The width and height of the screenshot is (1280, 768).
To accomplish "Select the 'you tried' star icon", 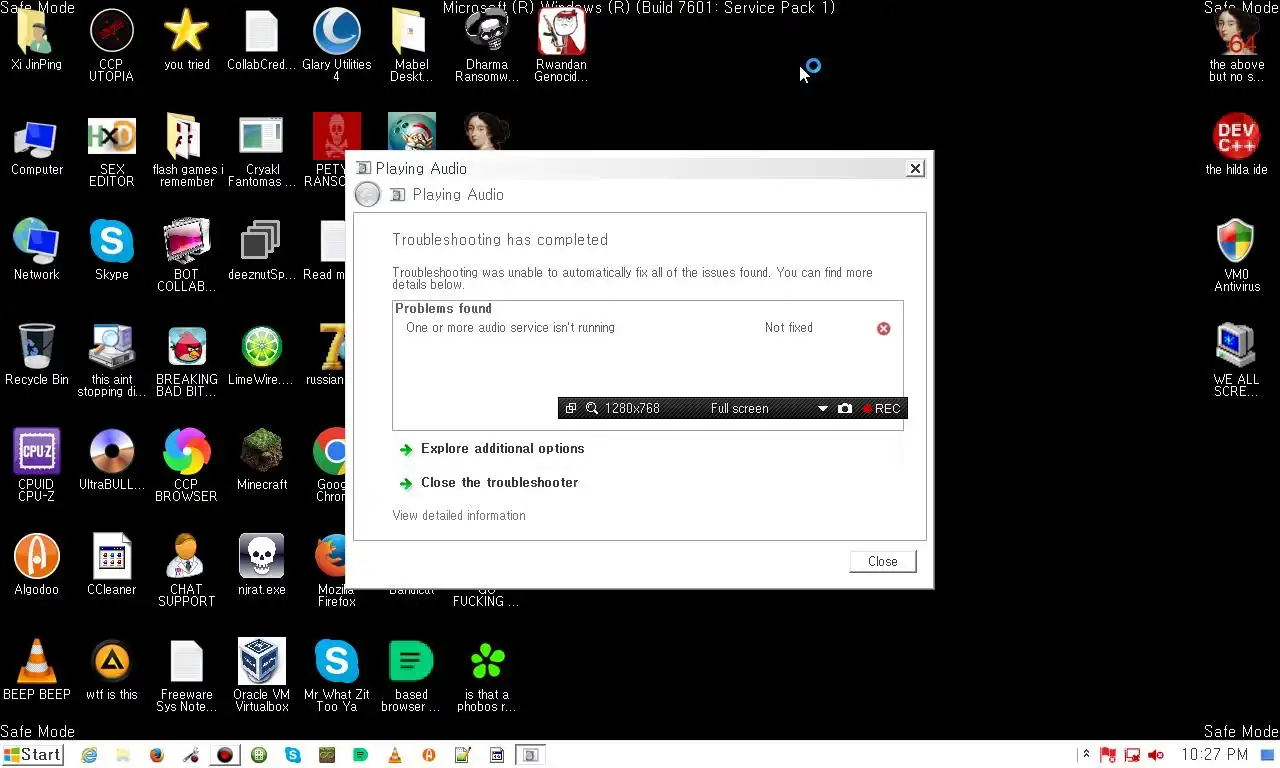I will [x=187, y=42].
